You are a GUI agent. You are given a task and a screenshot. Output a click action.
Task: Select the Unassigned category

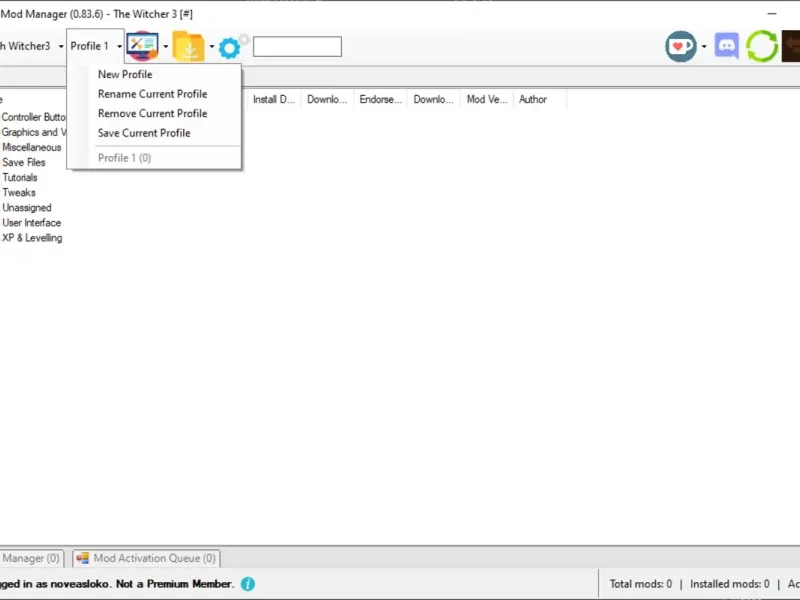(x=27, y=208)
